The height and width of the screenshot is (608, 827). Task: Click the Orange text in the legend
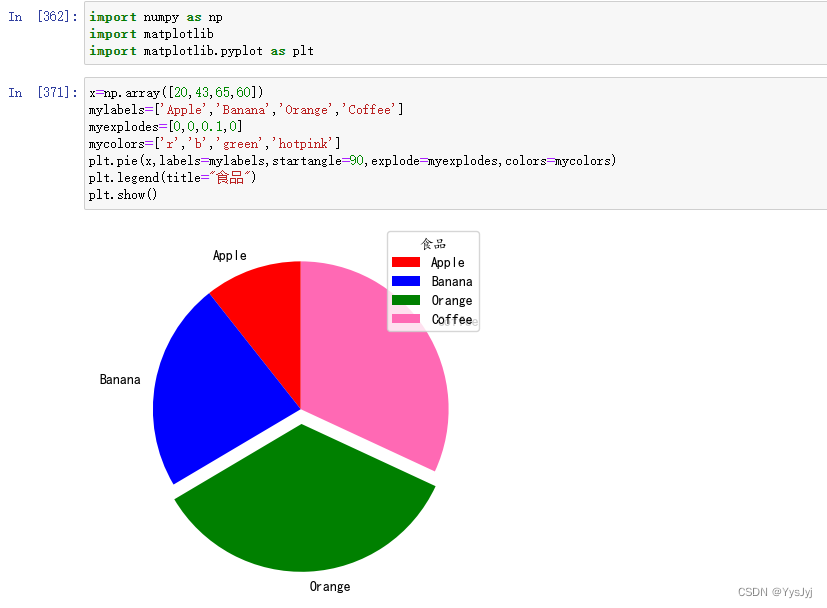point(452,301)
